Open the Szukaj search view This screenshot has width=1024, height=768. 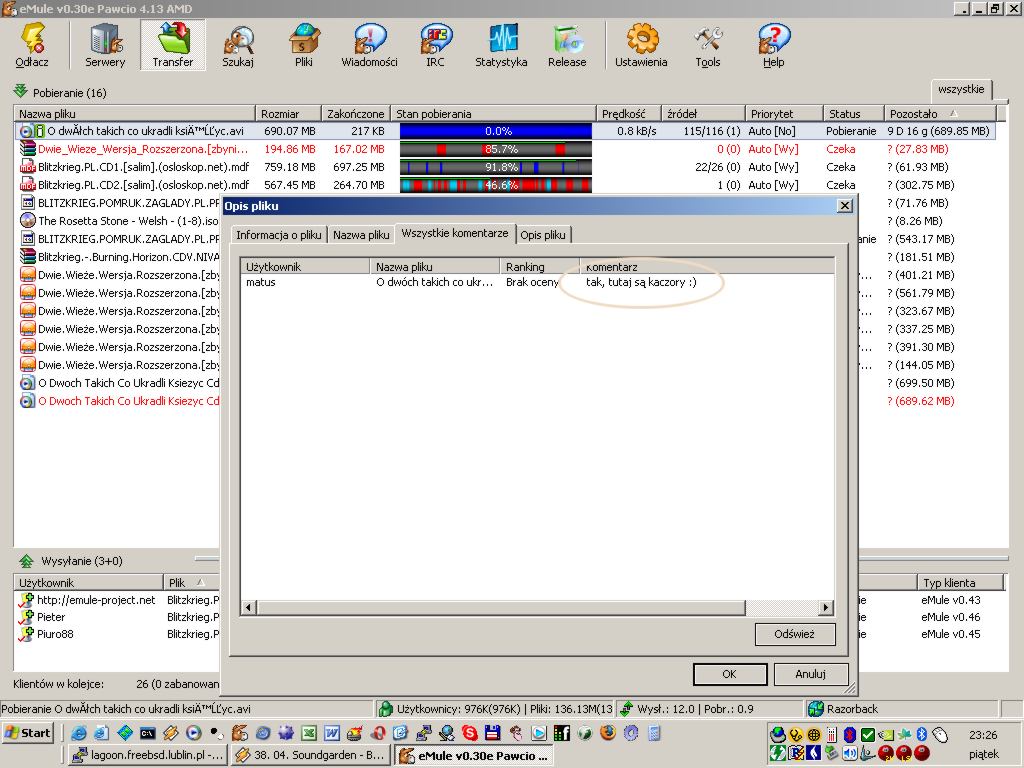pos(238,44)
